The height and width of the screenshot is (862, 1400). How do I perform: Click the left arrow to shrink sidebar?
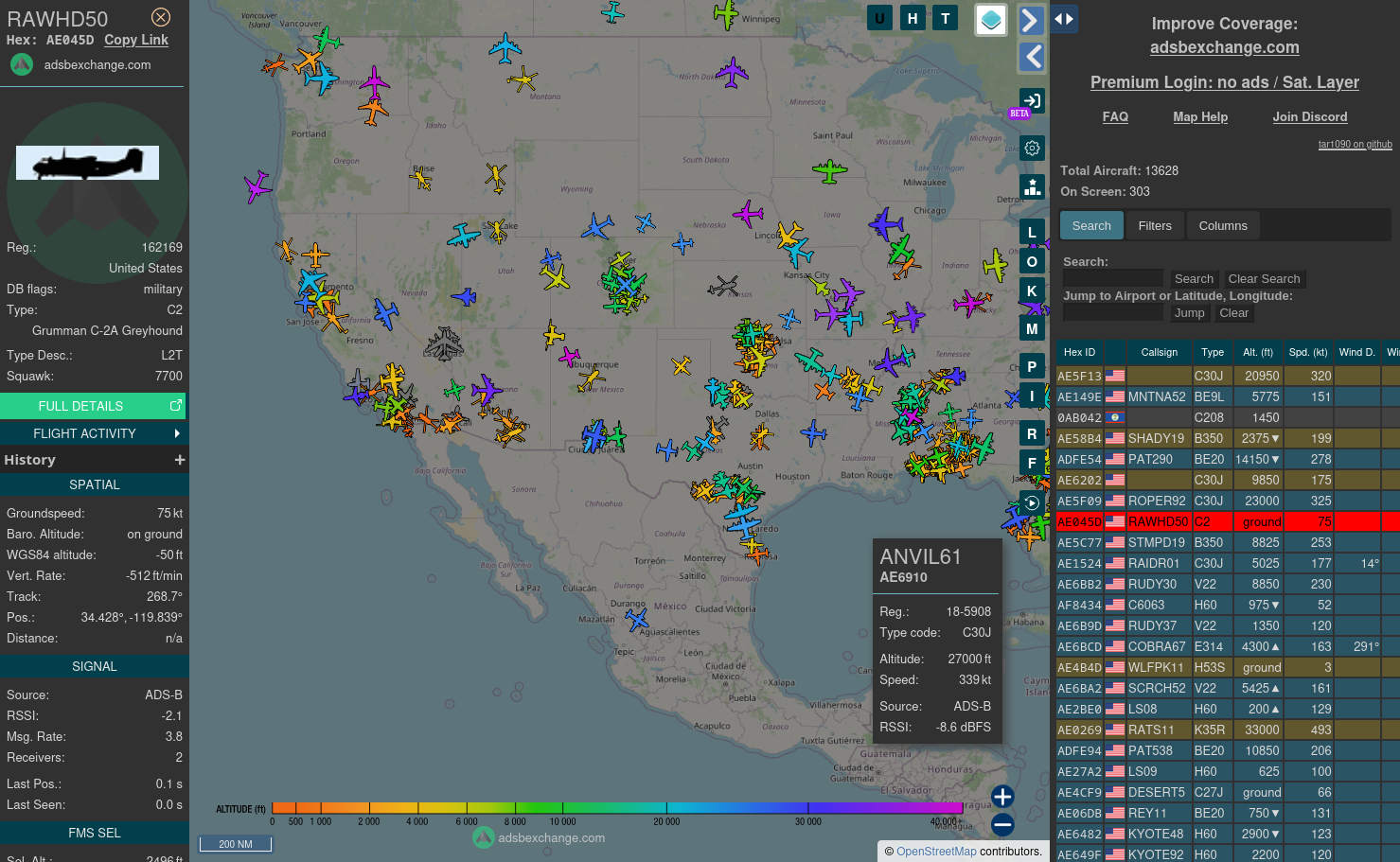[1032, 57]
